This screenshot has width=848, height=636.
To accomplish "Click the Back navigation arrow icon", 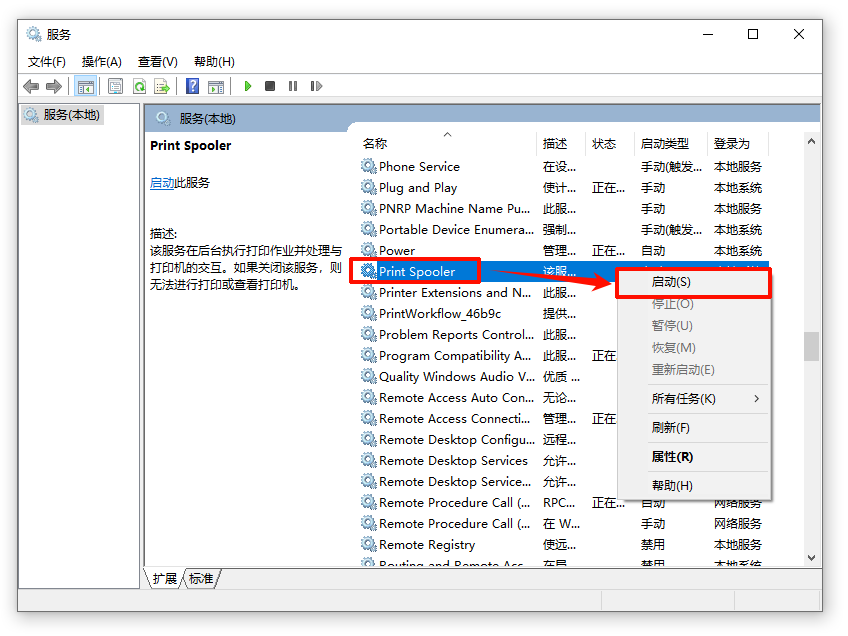I will coord(31,86).
